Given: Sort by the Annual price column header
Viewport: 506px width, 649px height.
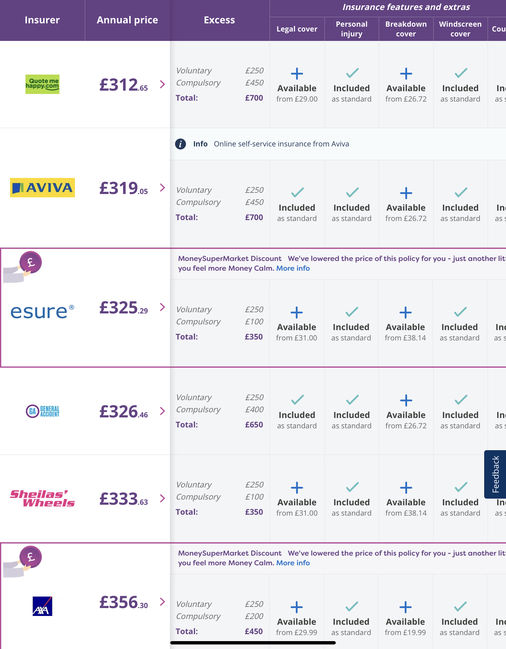Looking at the screenshot, I should point(127,20).
